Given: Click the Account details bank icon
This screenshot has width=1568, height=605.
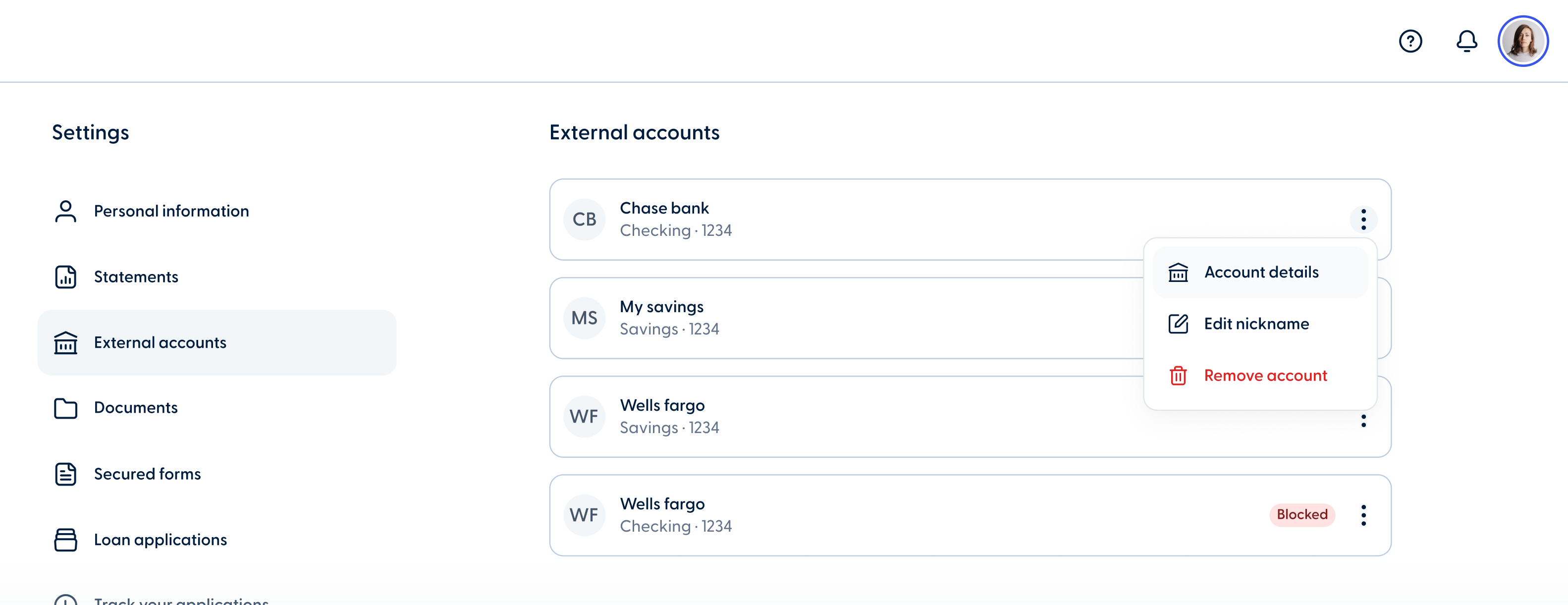Looking at the screenshot, I should tap(1179, 273).
